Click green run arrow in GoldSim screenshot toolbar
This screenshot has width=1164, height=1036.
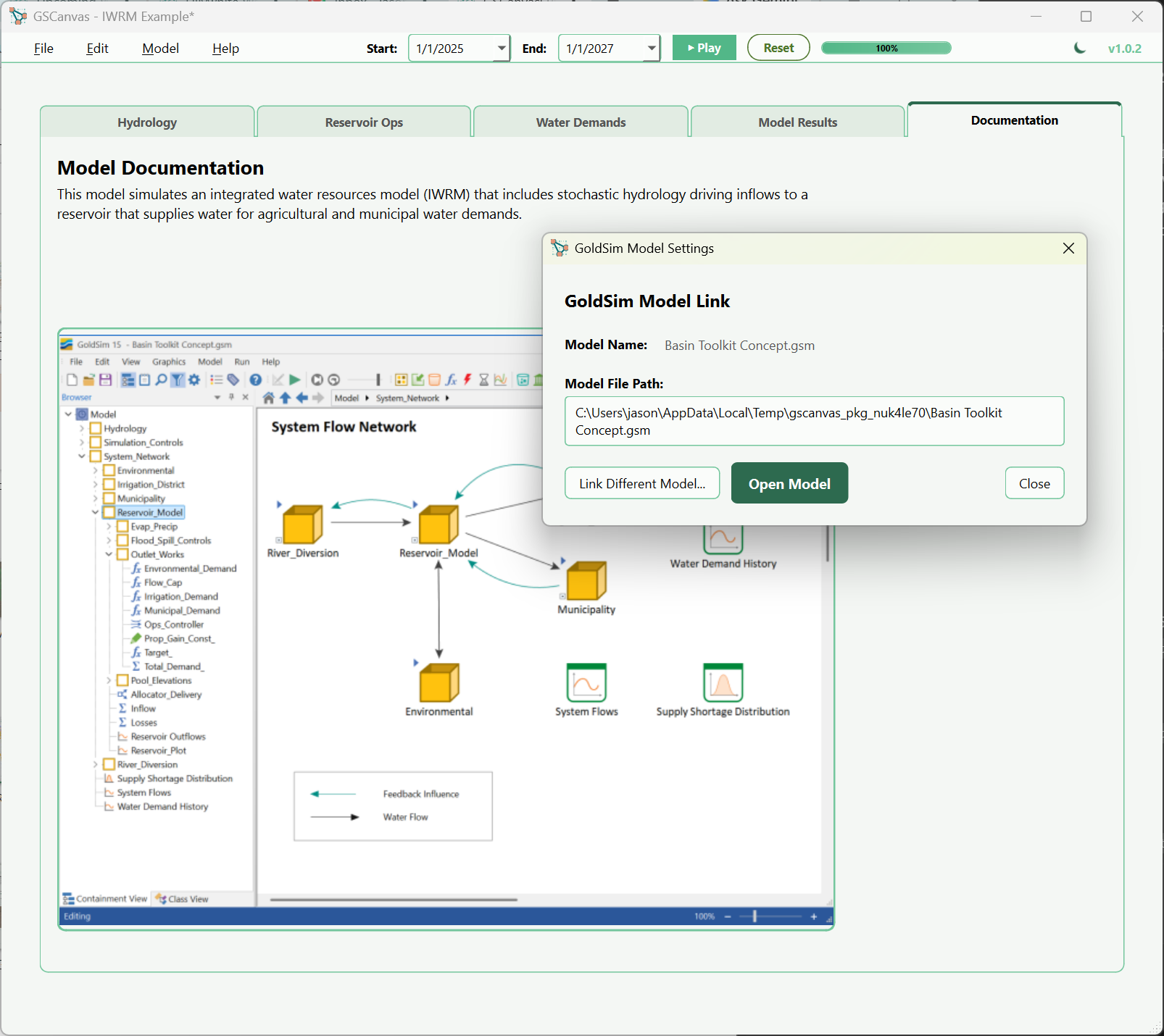click(x=294, y=380)
